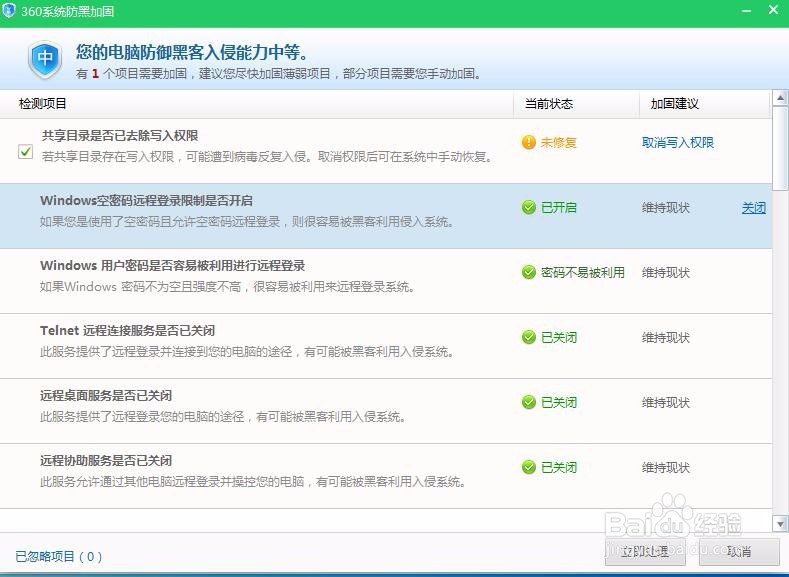Click the 取消写入权限 link
Viewport: 789px width, 577px height.
(678, 143)
